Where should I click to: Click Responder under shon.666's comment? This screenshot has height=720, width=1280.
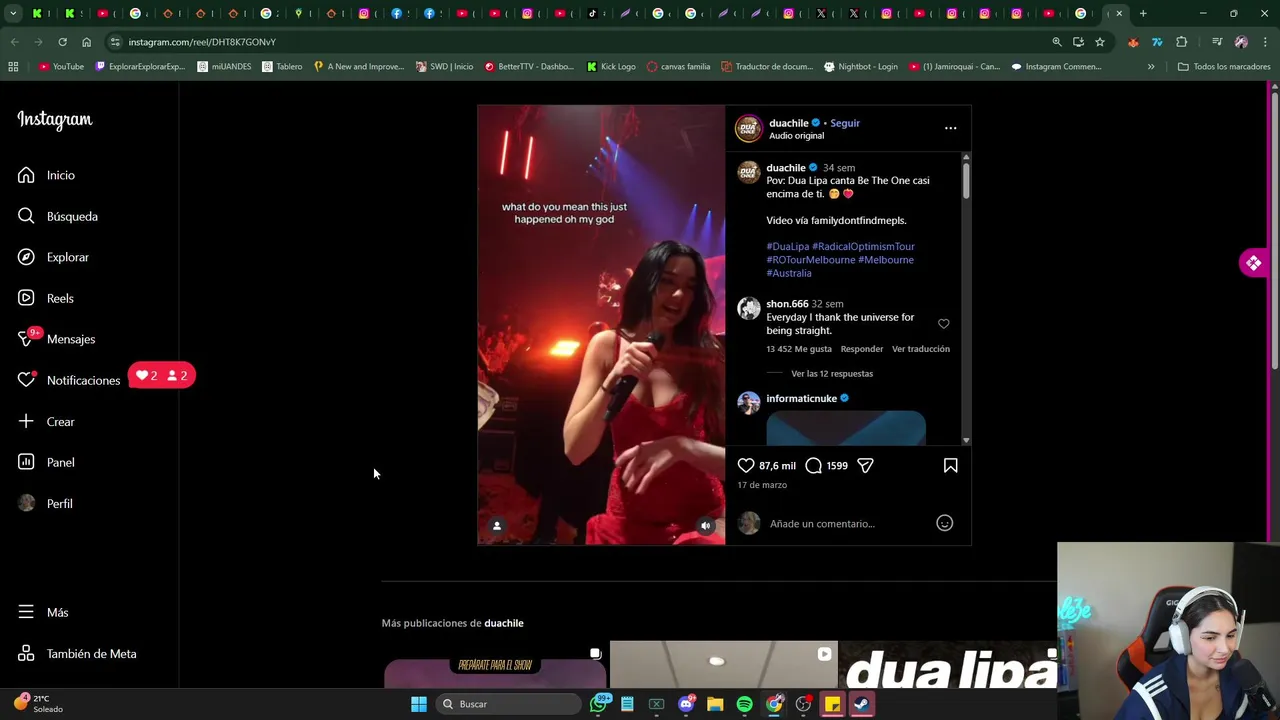pyautogui.click(x=862, y=349)
